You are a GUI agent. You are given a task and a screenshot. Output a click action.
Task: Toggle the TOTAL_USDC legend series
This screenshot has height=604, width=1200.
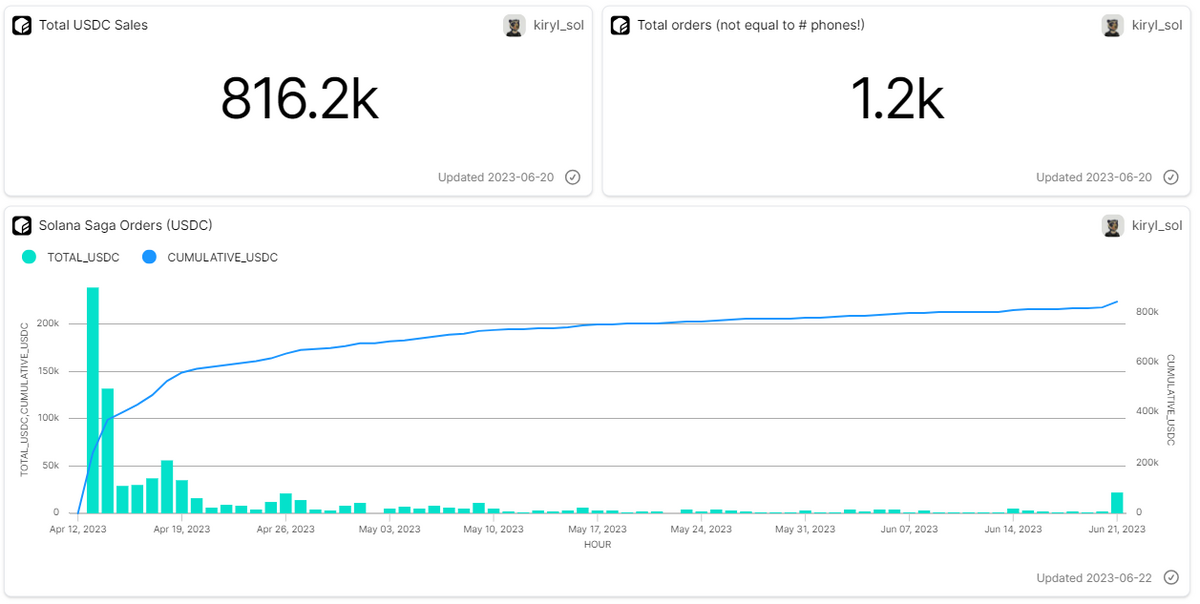point(70,257)
